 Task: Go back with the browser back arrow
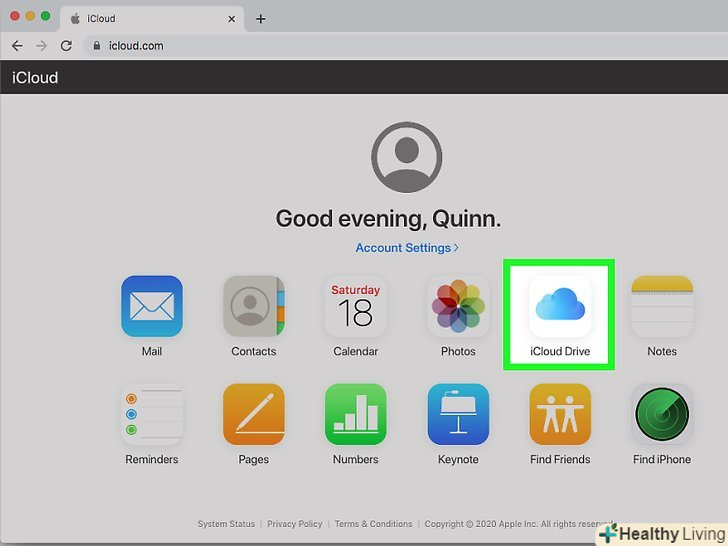pos(17,46)
